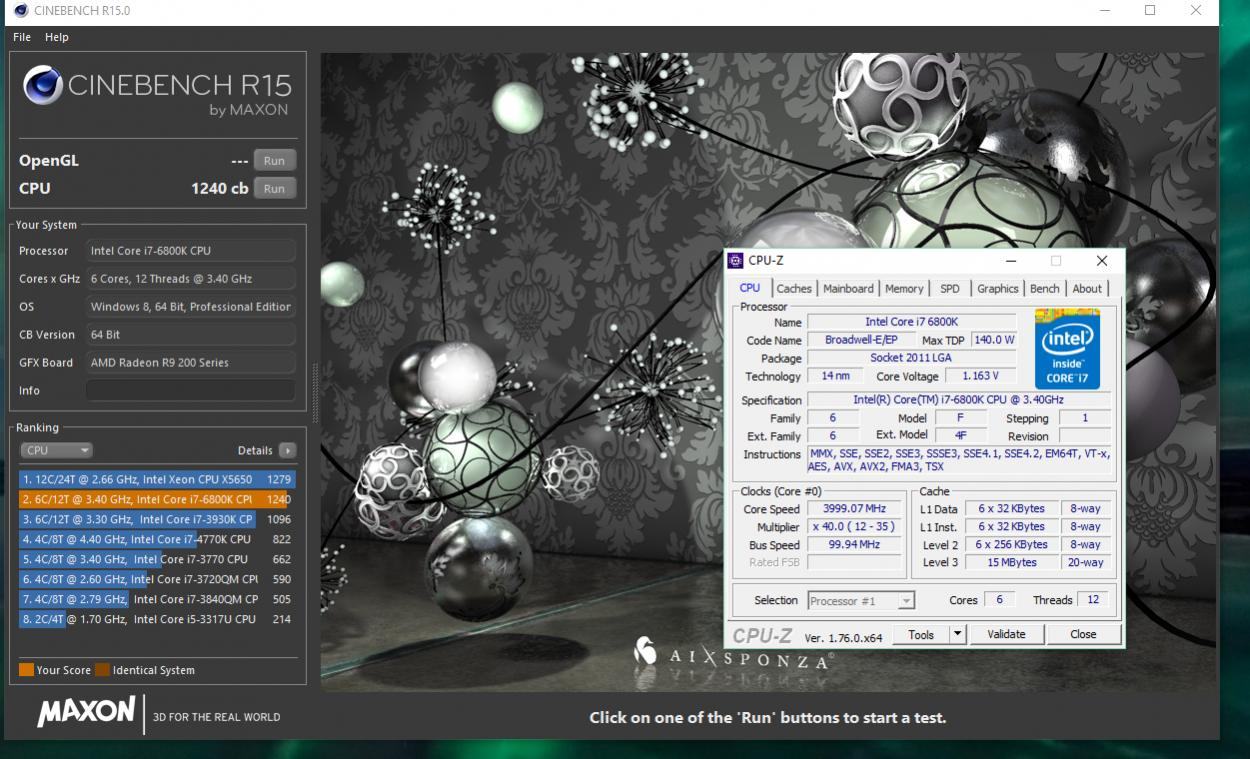
Task: Switch to the Caches tab in CPU-Z
Action: coord(794,289)
